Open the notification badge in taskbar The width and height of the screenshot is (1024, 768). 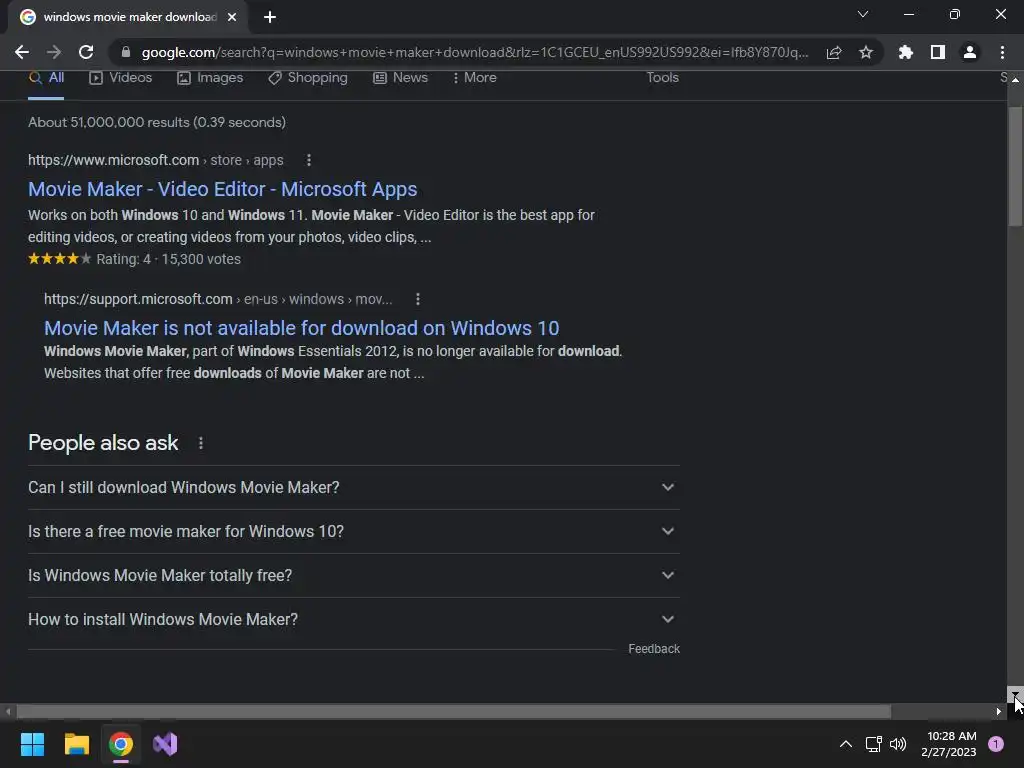[x=996, y=744]
